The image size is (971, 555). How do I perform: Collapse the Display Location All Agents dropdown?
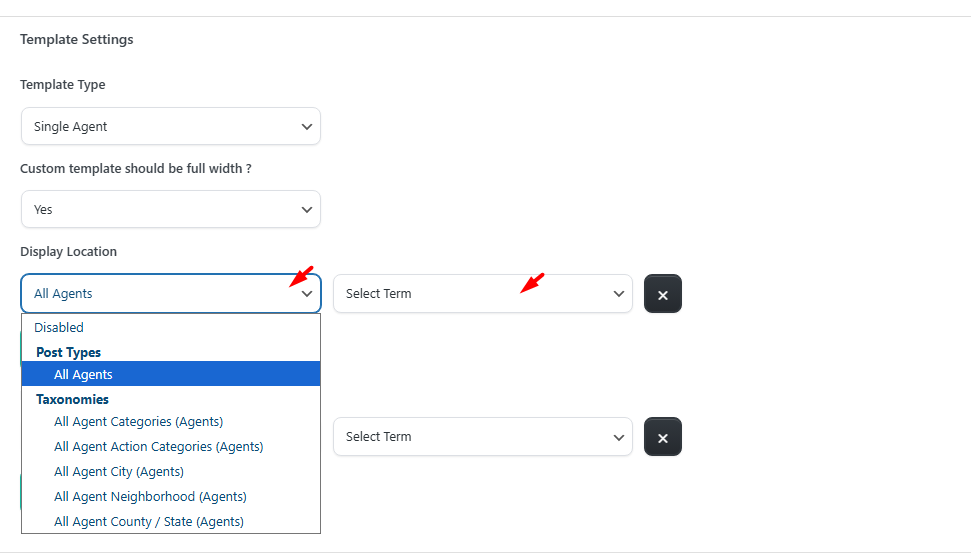click(170, 294)
